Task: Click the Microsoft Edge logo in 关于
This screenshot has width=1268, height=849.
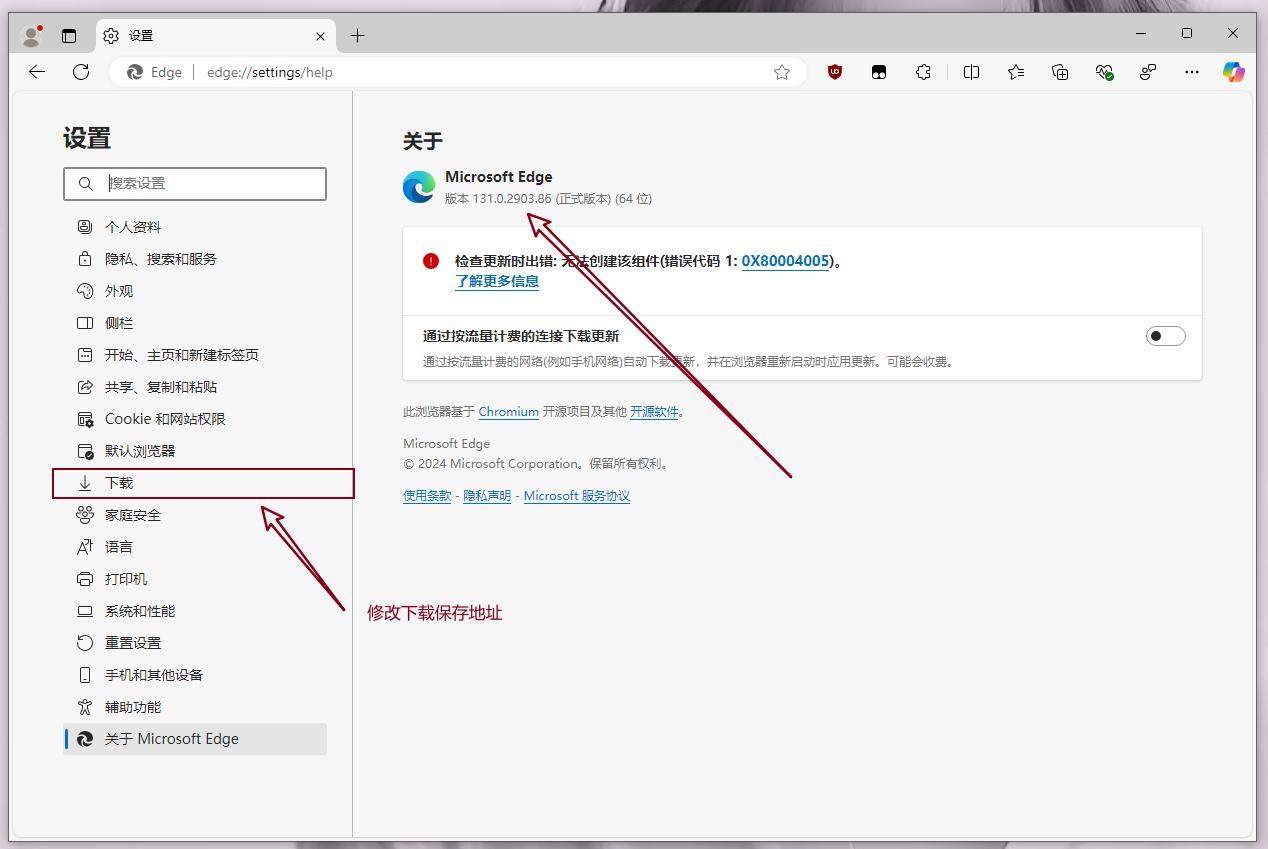Action: [x=419, y=187]
